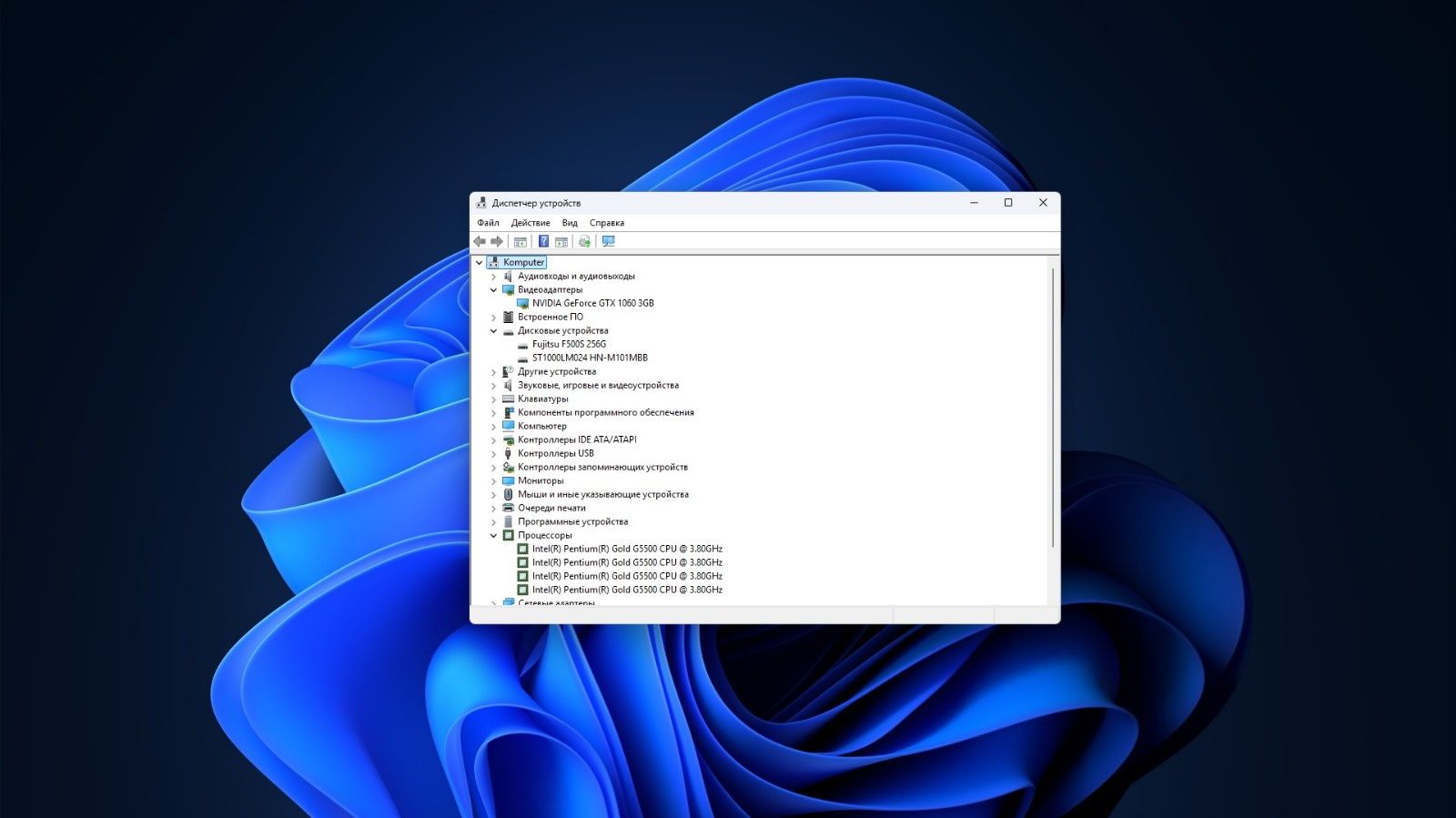Click the monitor-shaped scan hardware toolbar icon
Screen dimensions: 1456x818
[x=609, y=241]
